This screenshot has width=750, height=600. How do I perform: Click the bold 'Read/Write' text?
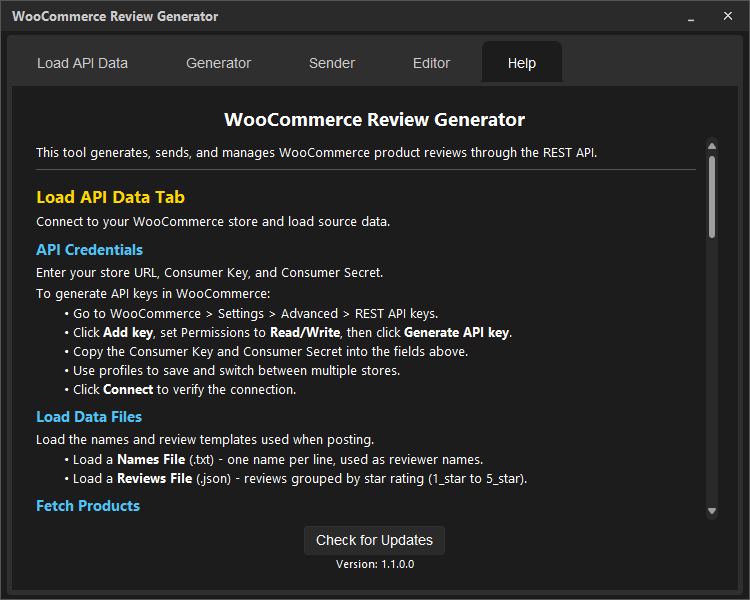coord(305,333)
